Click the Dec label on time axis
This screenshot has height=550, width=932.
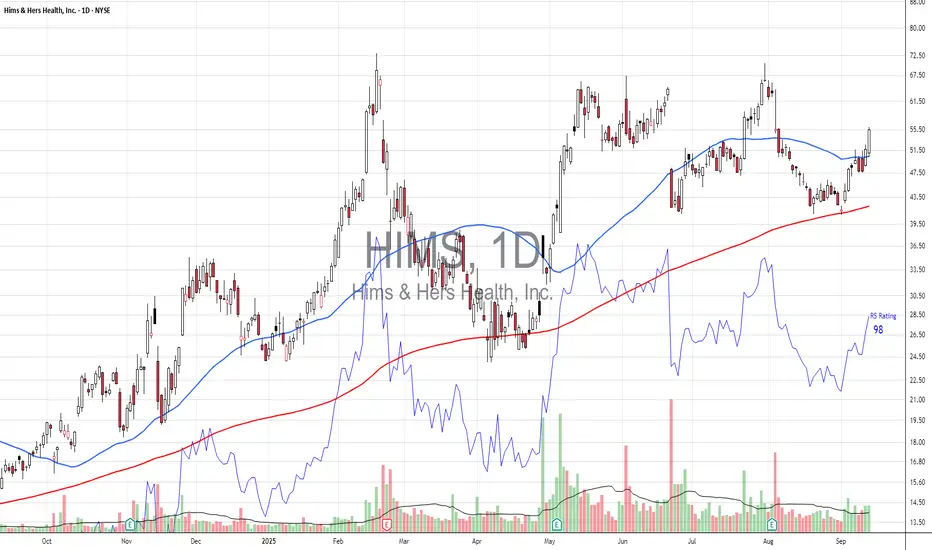(196, 541)
